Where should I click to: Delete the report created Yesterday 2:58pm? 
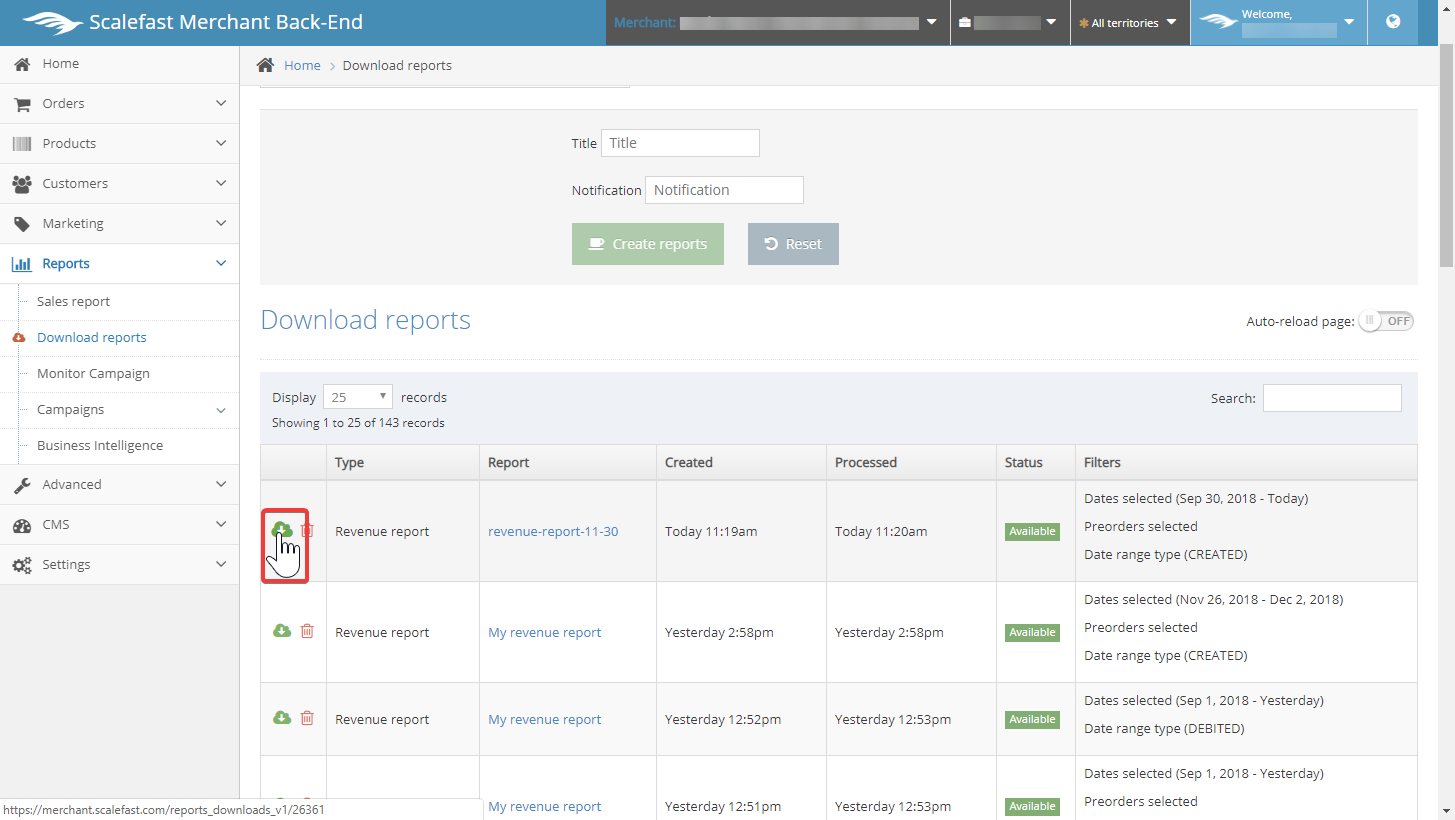[x=308, y=631]
